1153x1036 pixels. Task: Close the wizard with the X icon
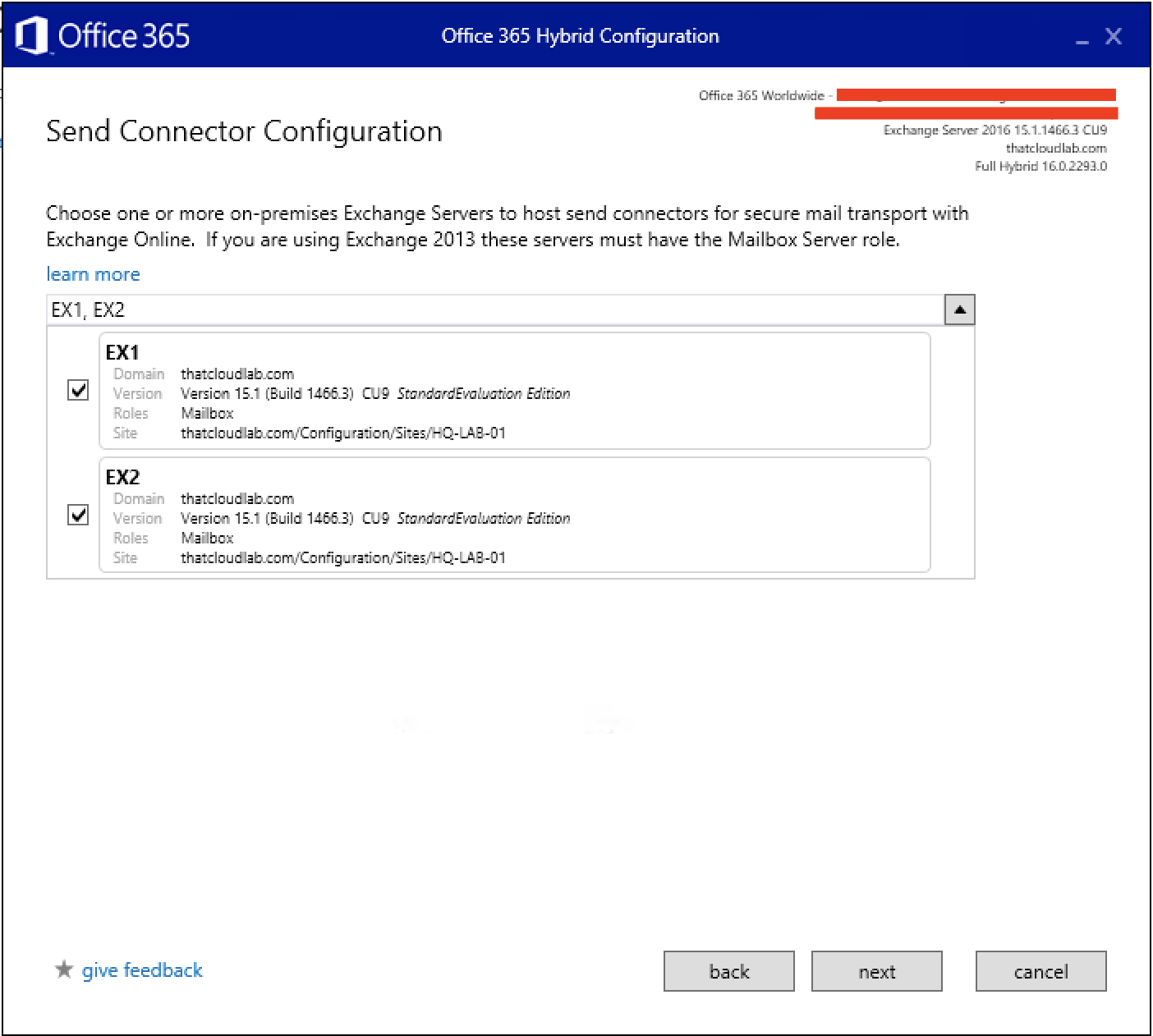click(1113, 36)
